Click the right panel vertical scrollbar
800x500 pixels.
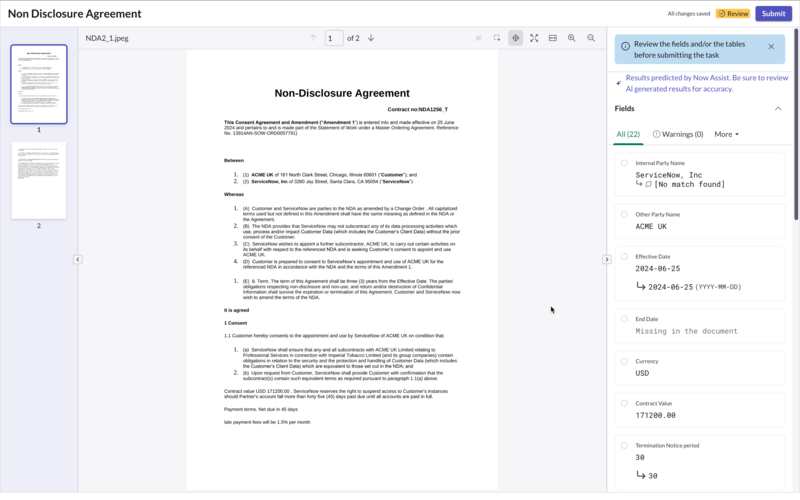(x=796, y=125)
